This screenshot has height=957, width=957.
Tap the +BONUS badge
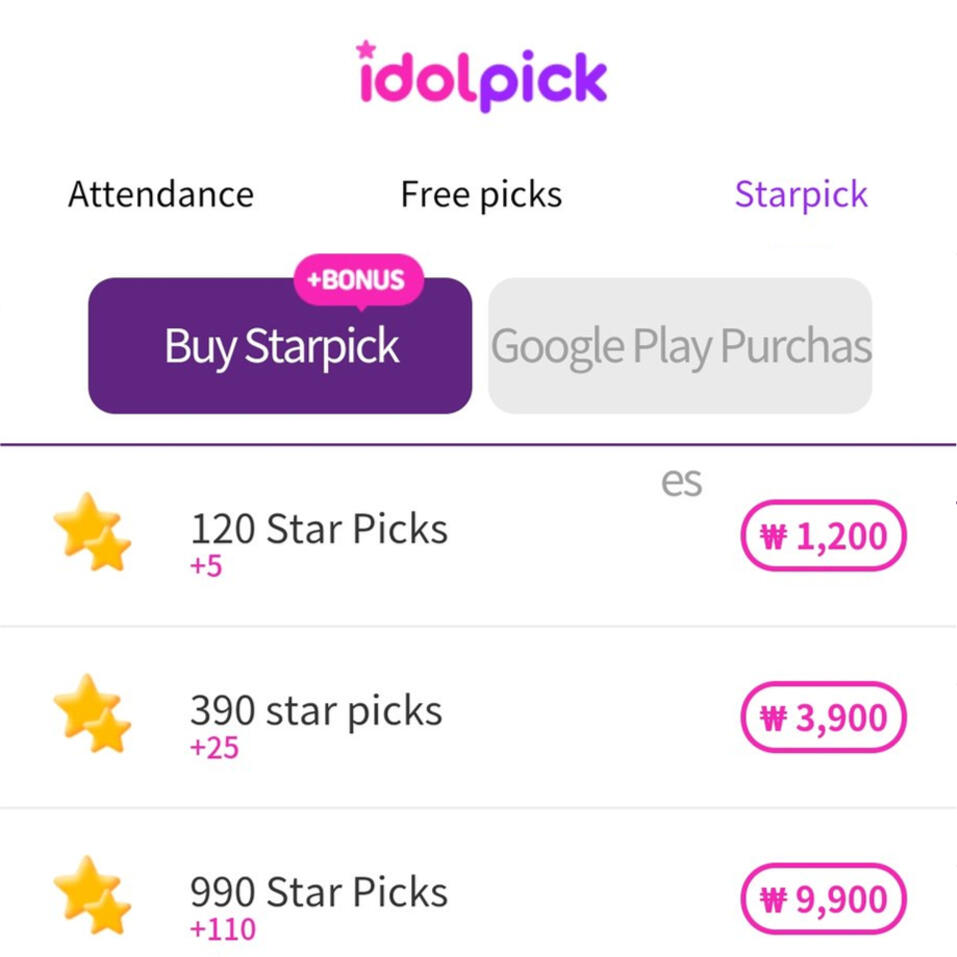click(357, 280)
